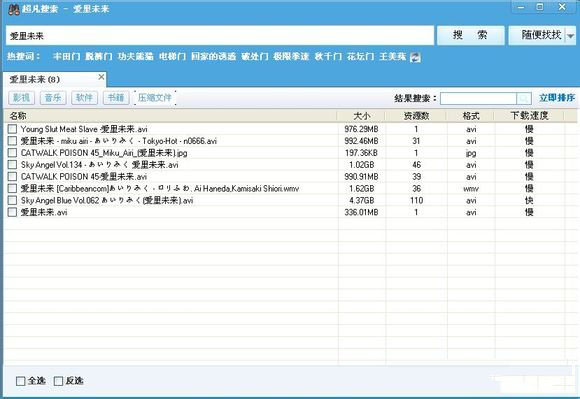
Task: Select checkbox of Sky Angel Blue Vol.062 row
Action: tap(12, 200)
